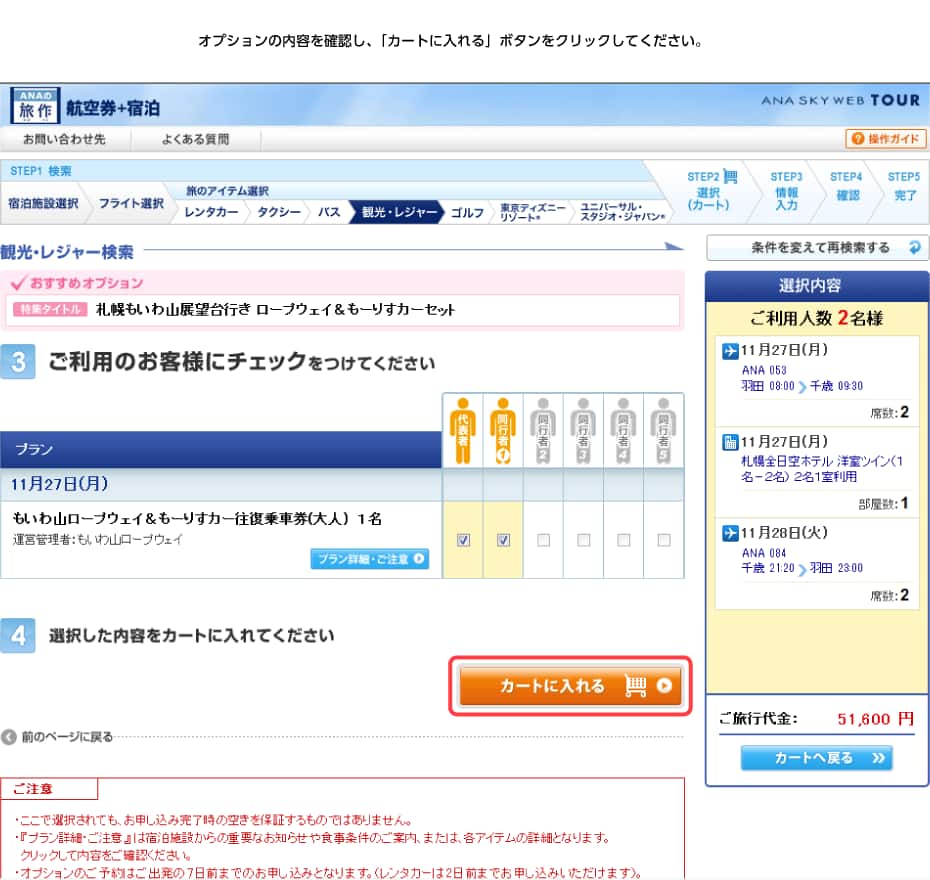Viewport: 930px width, 880px height.
Task: Click the 同行者1 orange person icon
Action: (502, 430)
